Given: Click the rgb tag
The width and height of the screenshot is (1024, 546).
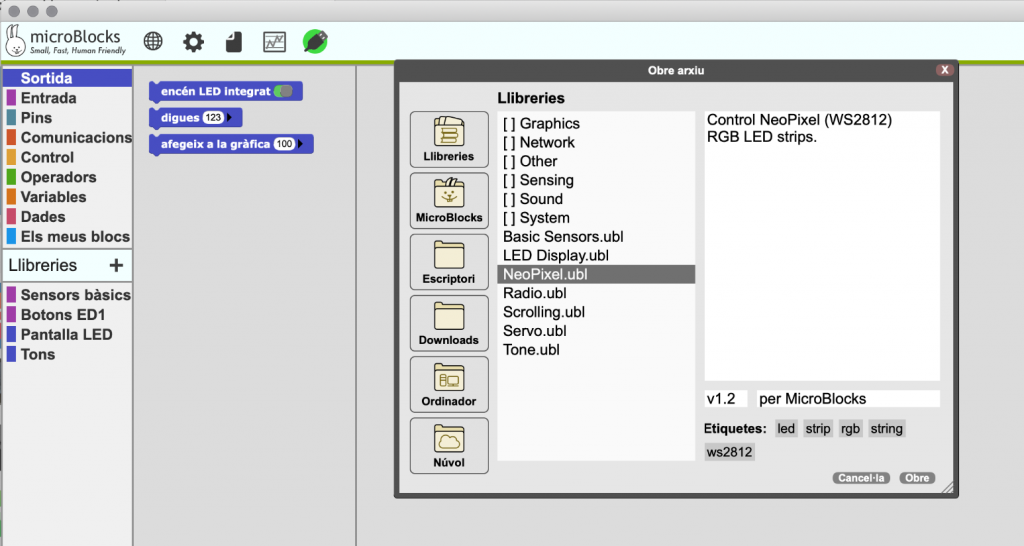Looking at the screenshot, I should click(x=850, y=428).
